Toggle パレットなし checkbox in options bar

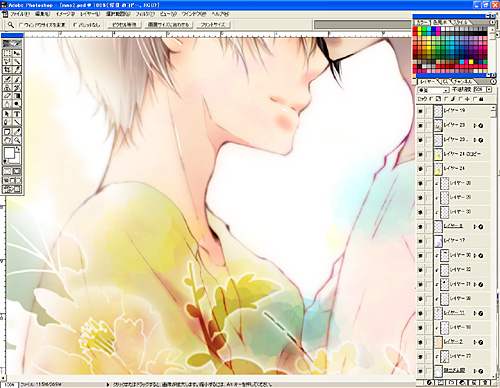[75, 25]
